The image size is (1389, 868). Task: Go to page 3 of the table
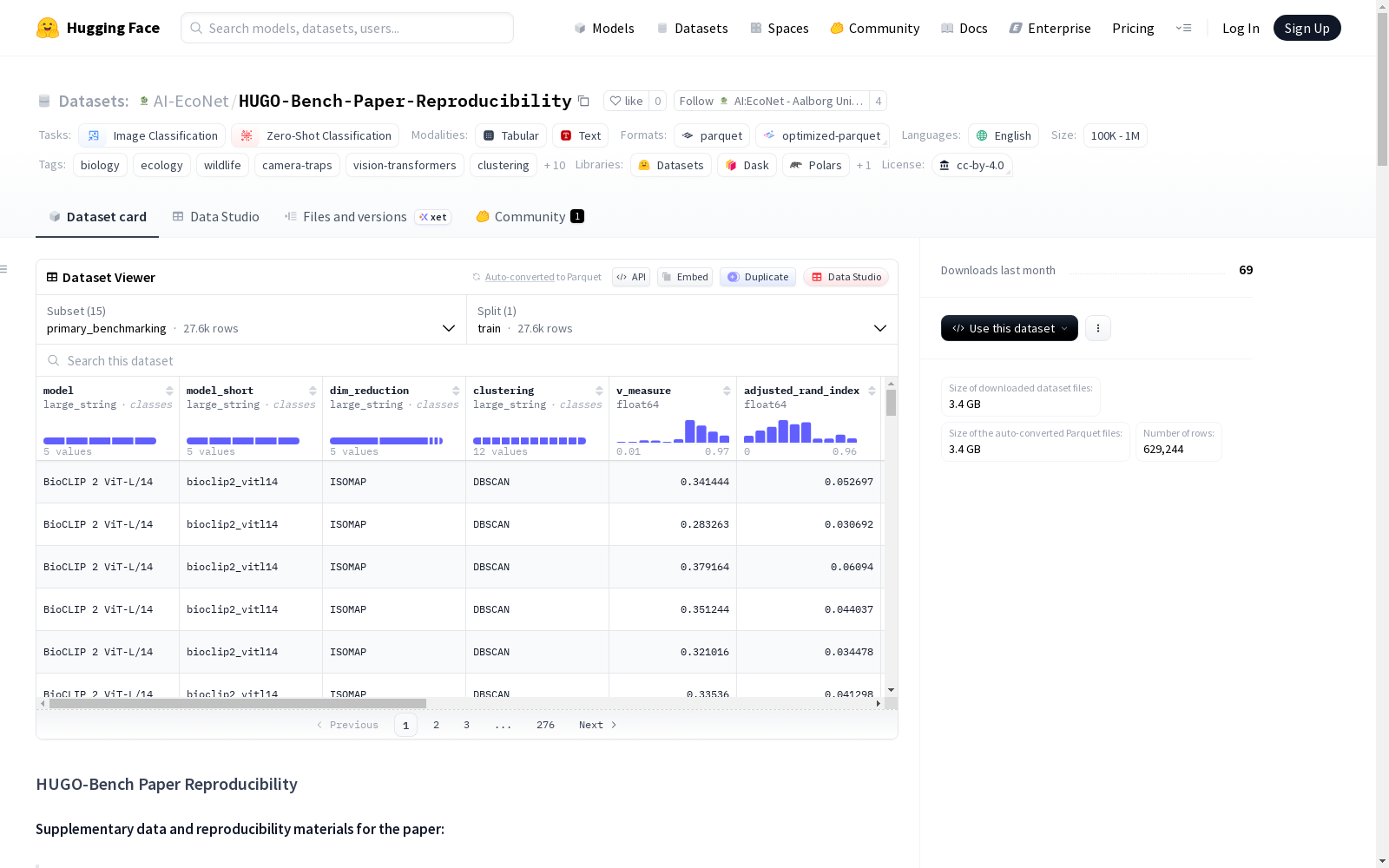click(x=466, y=725)
